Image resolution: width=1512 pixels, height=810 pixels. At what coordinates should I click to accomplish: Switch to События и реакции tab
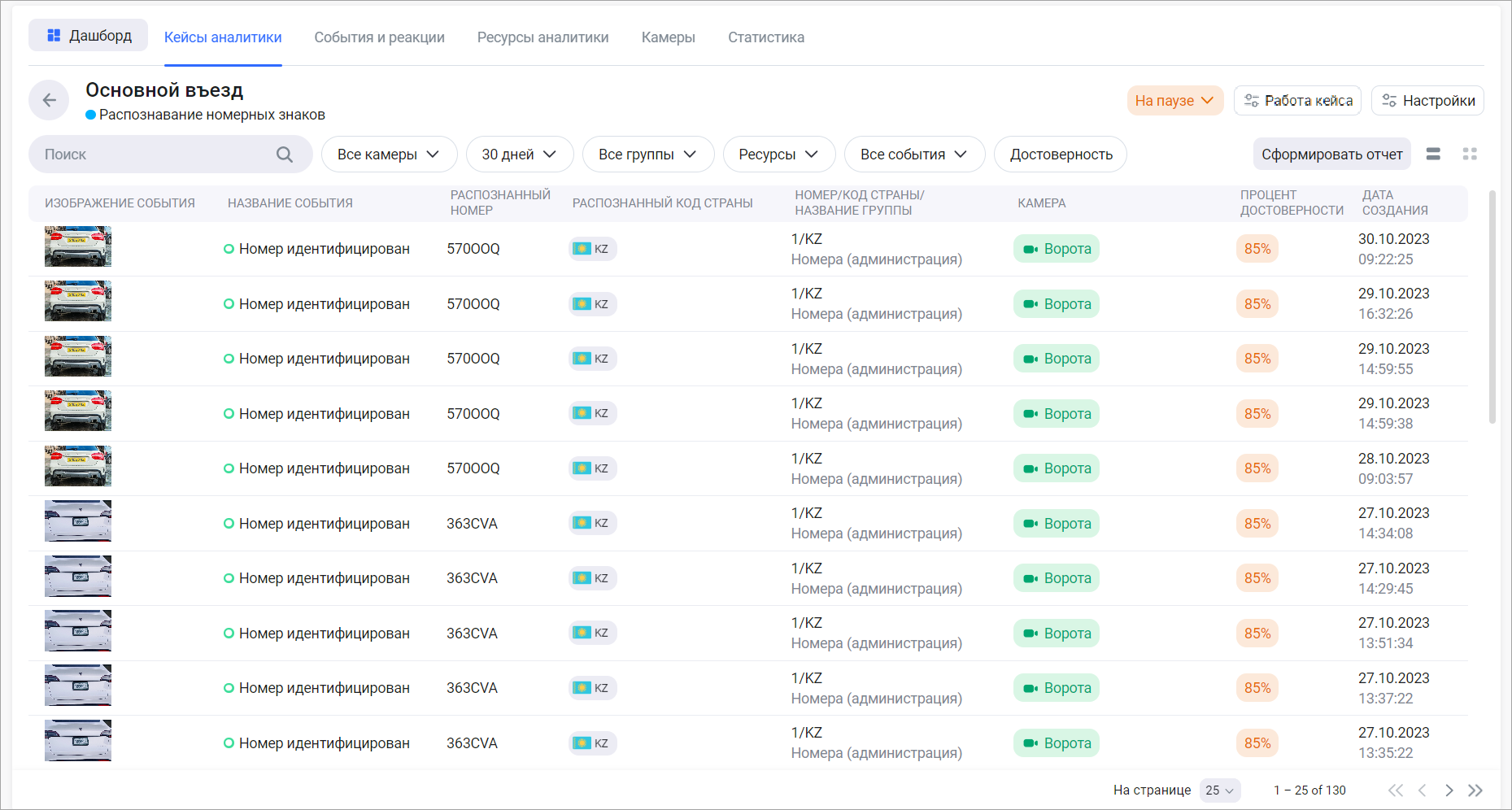pyautogui.click(x=379, y=37)
